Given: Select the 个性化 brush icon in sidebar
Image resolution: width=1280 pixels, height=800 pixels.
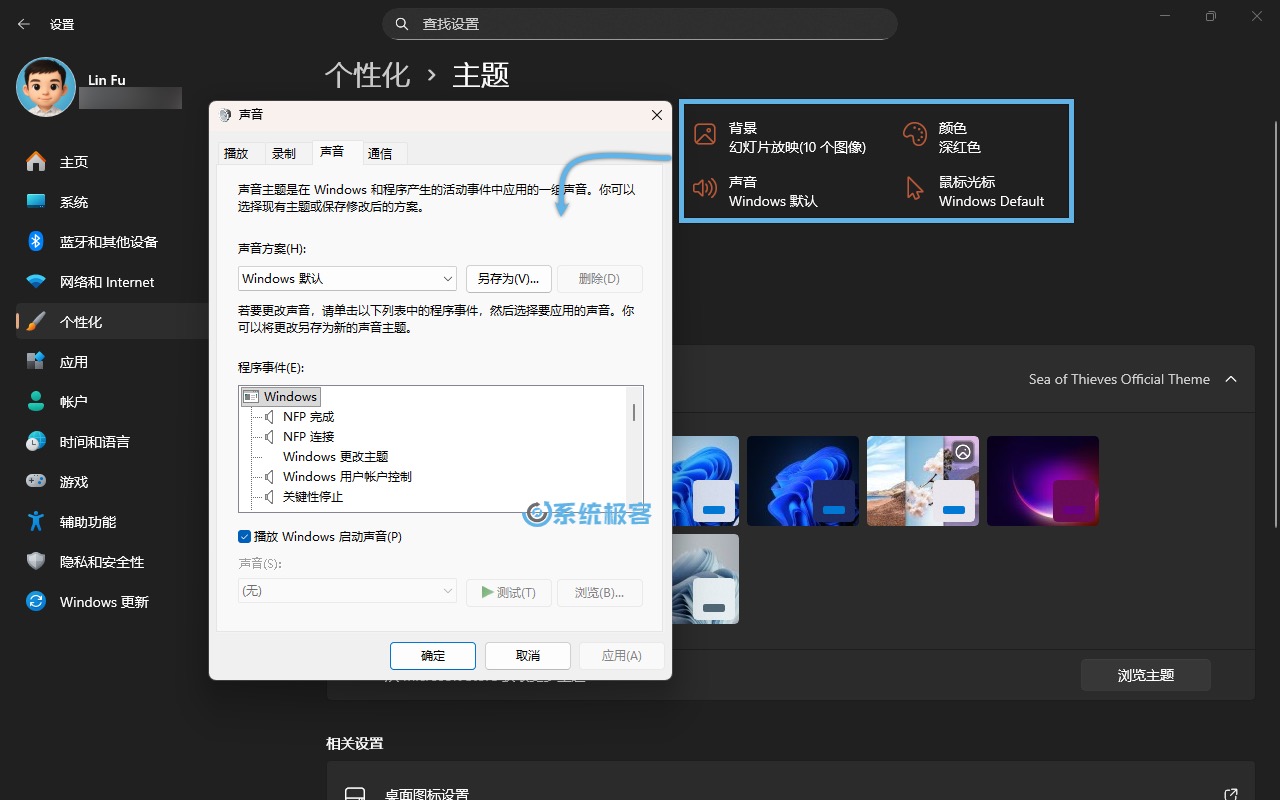Looking at the screenshot, I should click(35, 321).
